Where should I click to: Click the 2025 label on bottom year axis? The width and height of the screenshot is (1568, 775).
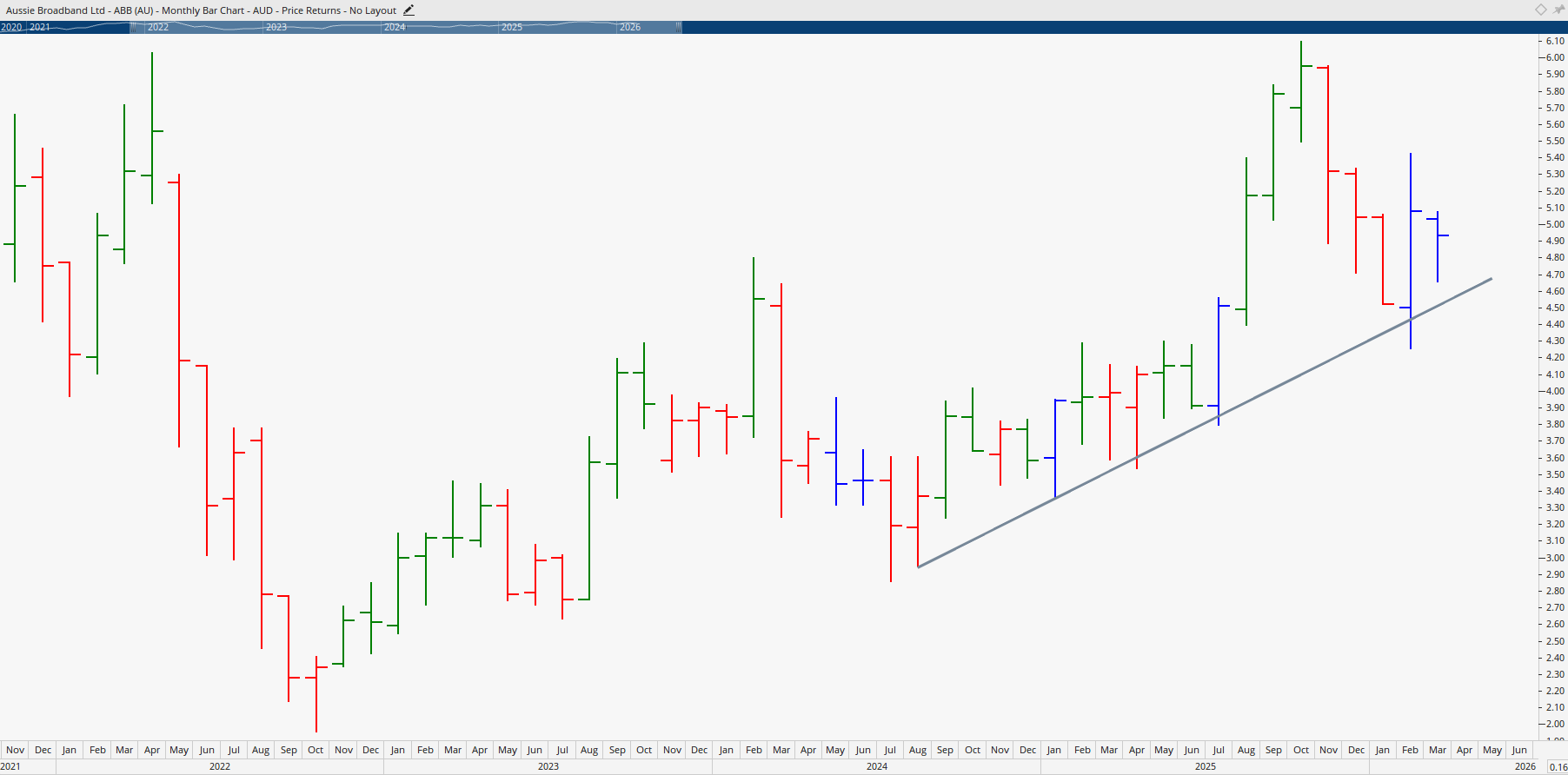click(1206, 766)
